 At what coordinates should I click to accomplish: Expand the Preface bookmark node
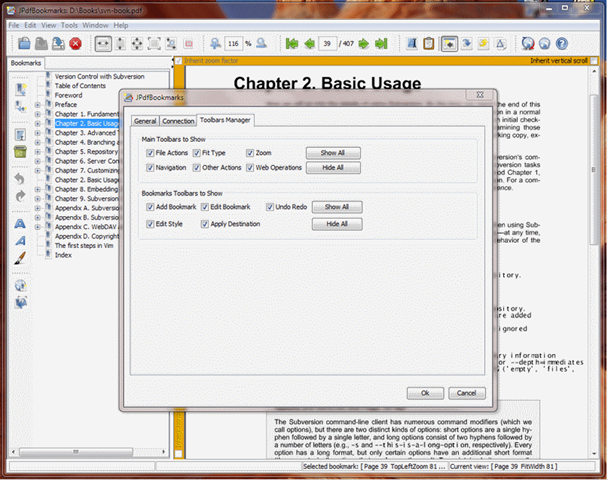pyautogui.click(x=38, y=104)
